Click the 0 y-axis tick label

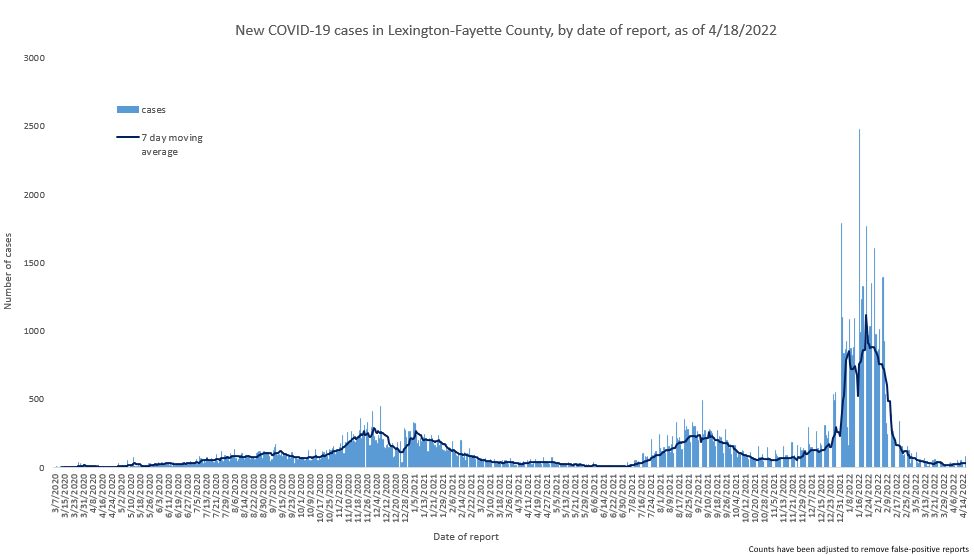(43, 467)
